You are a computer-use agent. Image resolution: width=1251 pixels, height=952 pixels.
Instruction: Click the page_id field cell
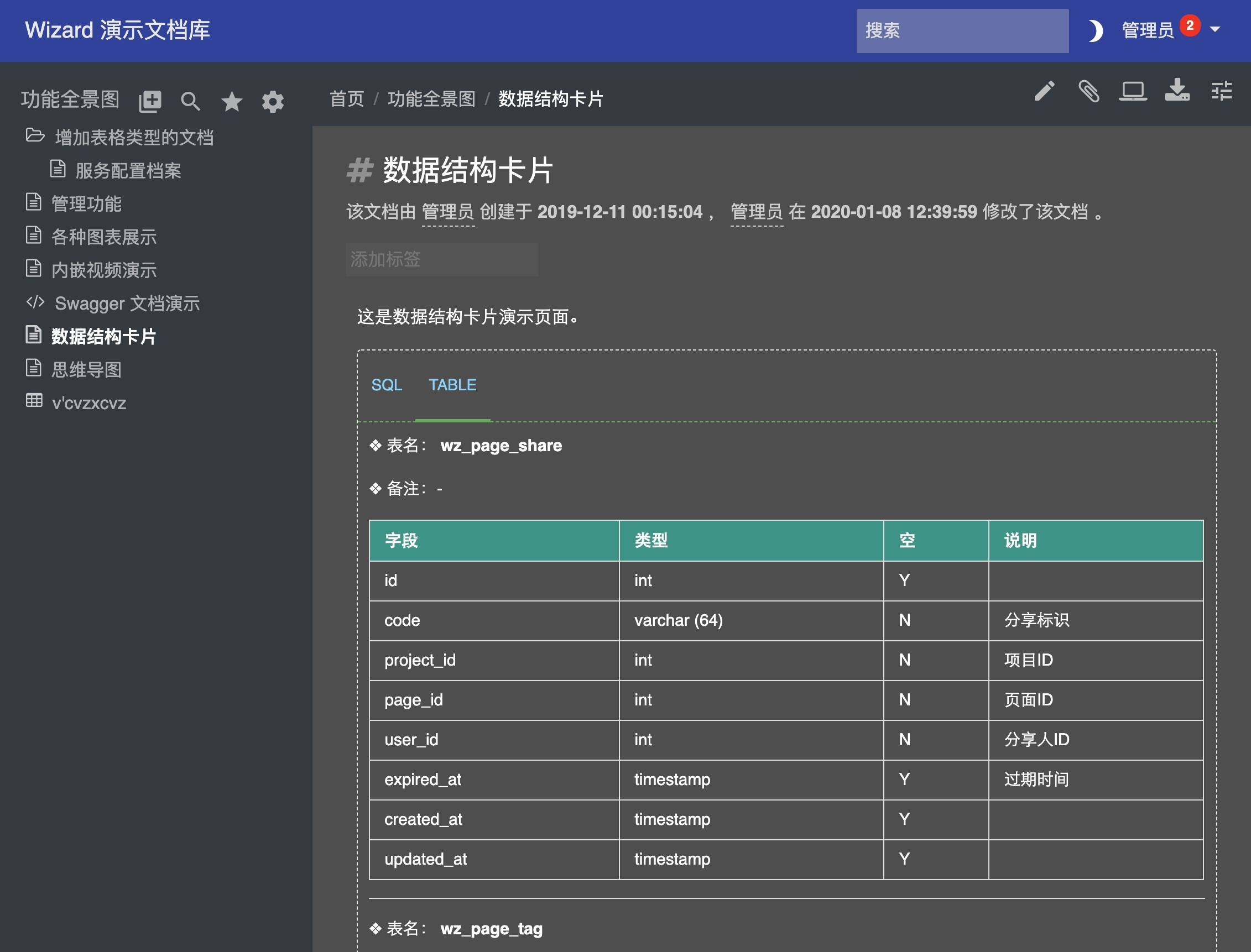coord(494,700)
